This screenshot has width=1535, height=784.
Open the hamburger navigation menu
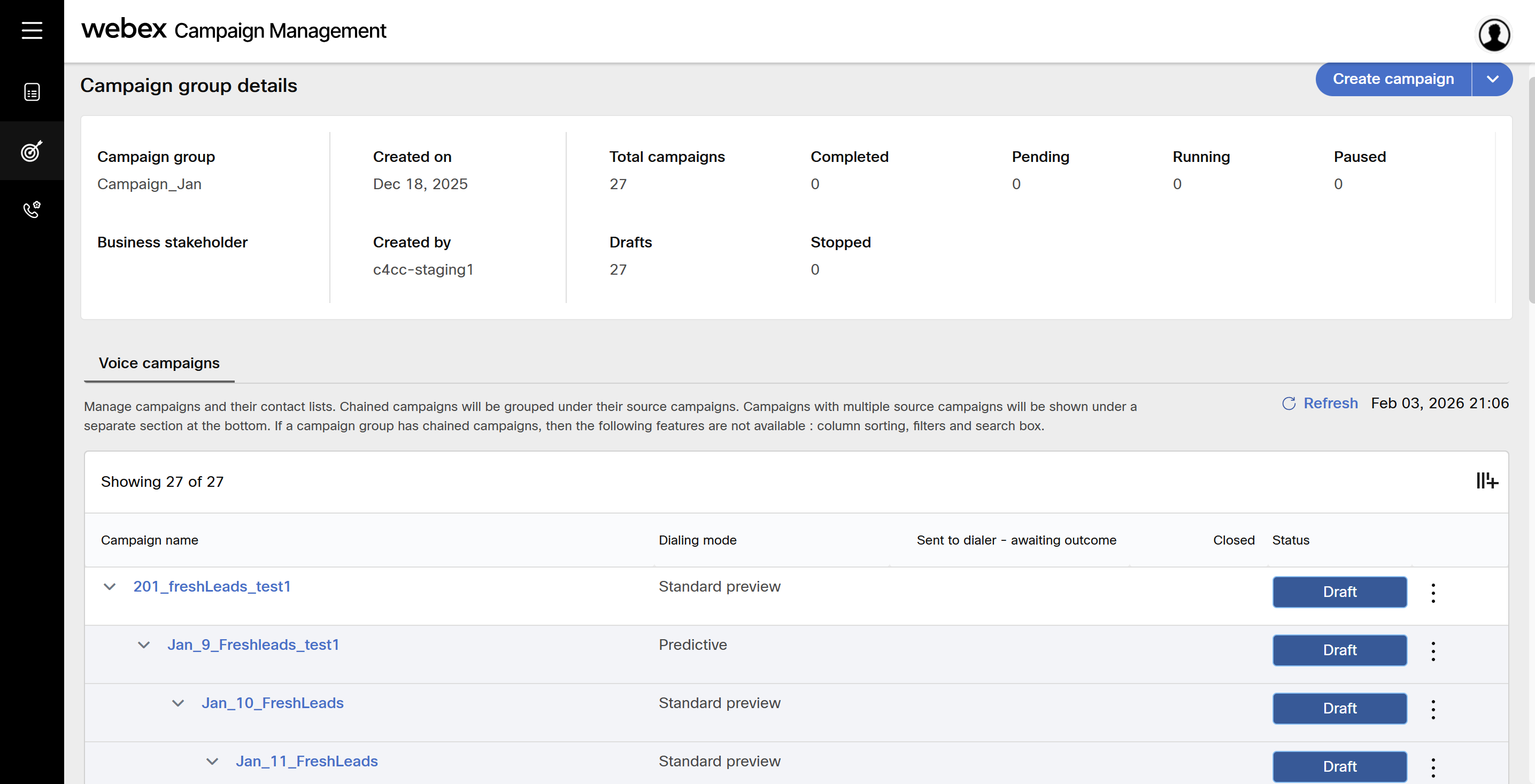32,30
